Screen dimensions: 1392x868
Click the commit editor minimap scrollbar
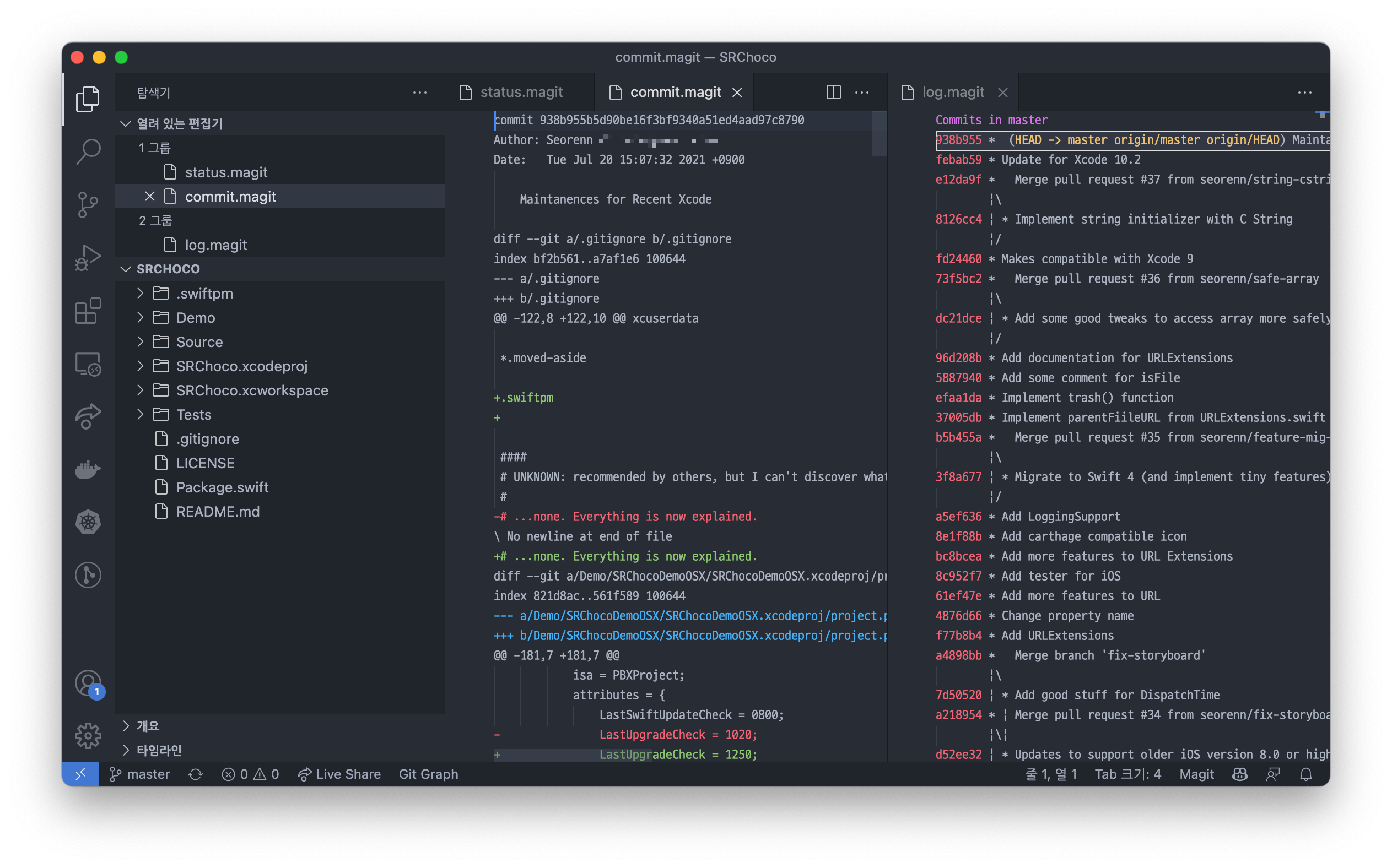pos(878,135)
